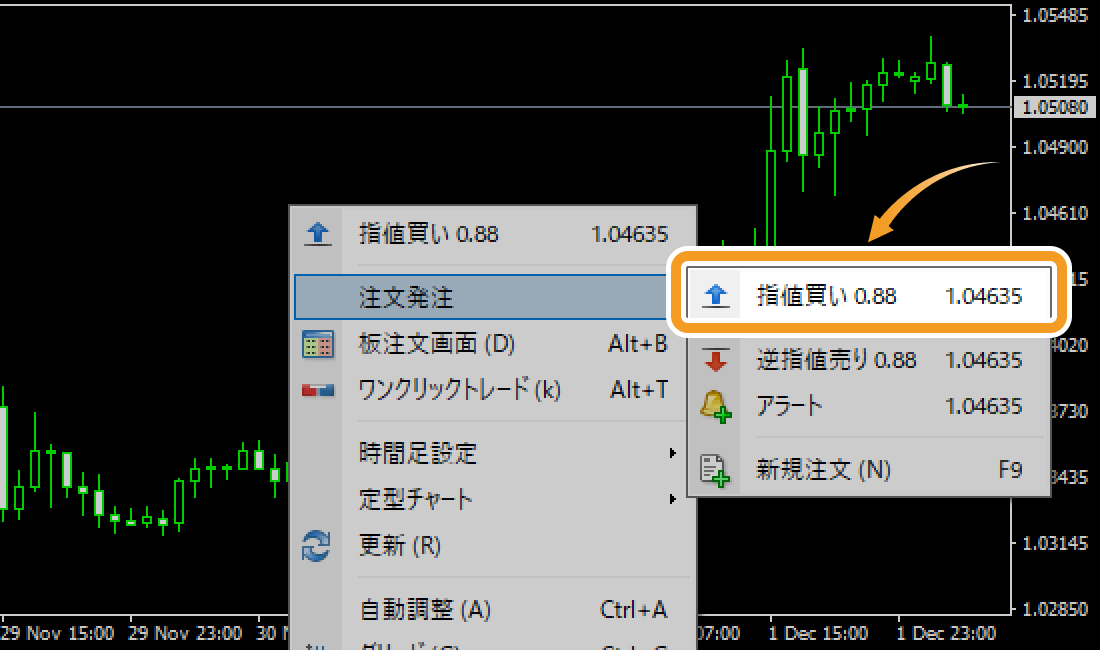The image size is (1100, 650).
Task: Select 更新 (R) menu item
Action: coord(493,546)
